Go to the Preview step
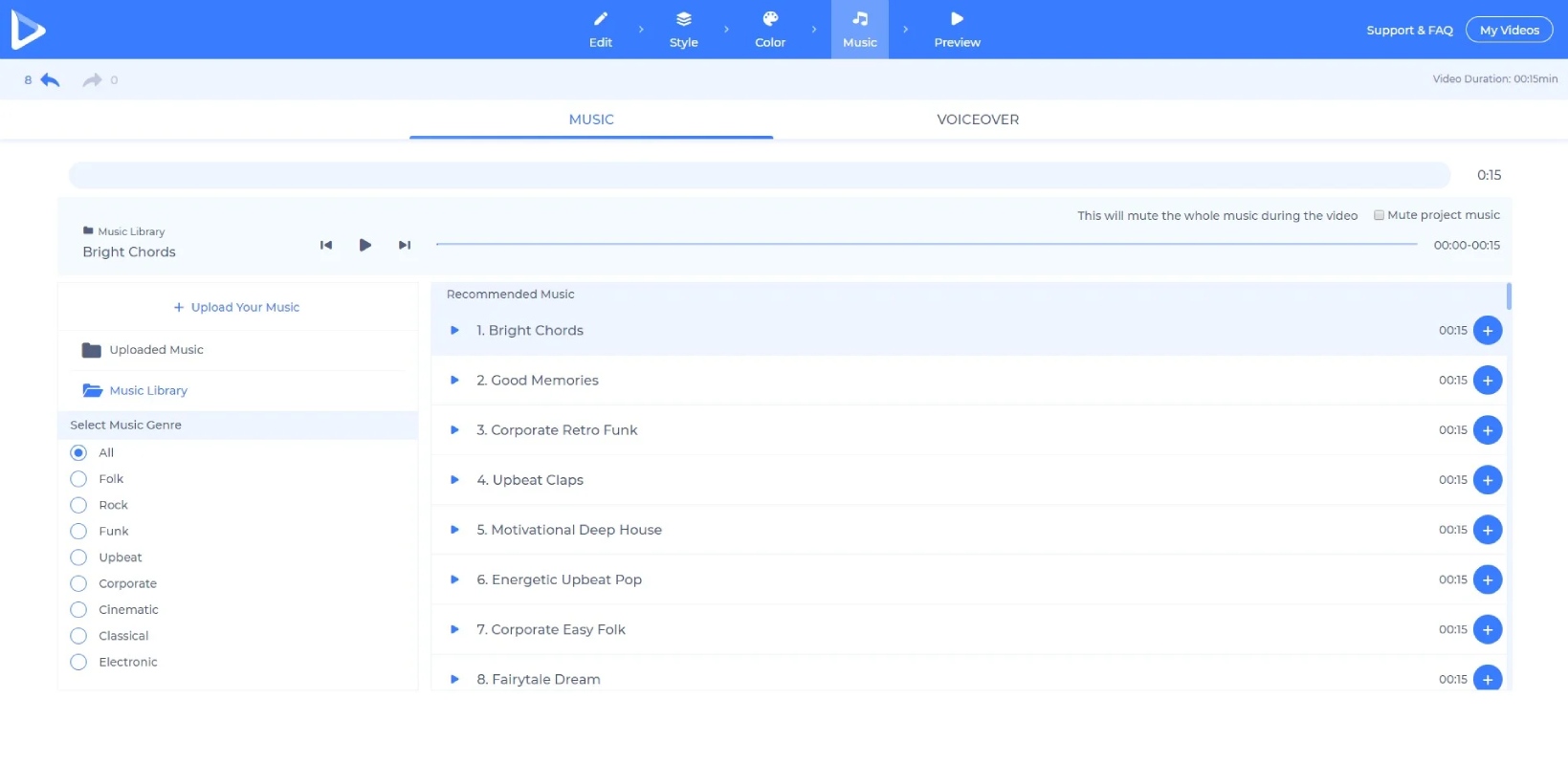This screenshot has height=765, width=1568. click(957, 30)
